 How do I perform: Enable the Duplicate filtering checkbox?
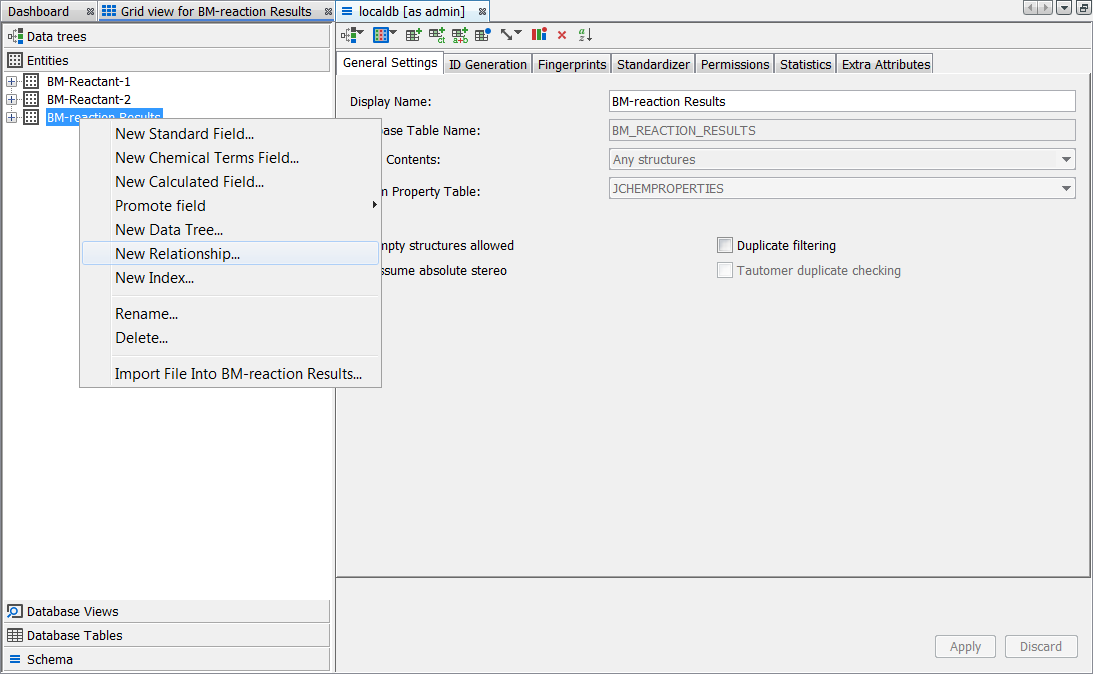point(725,245)
